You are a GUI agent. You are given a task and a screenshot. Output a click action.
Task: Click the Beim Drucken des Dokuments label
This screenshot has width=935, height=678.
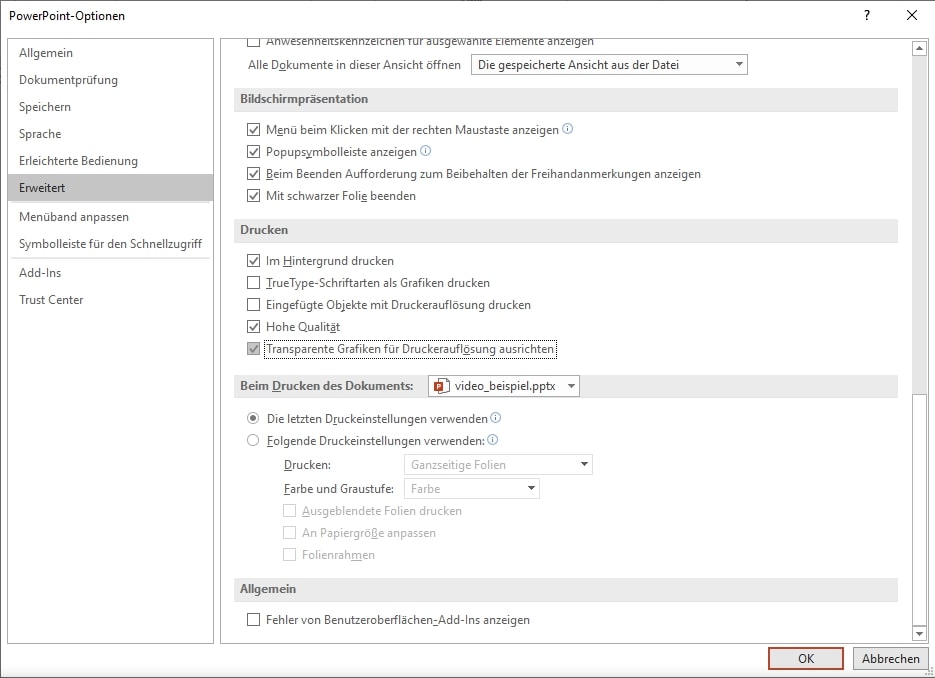[327, 386]
